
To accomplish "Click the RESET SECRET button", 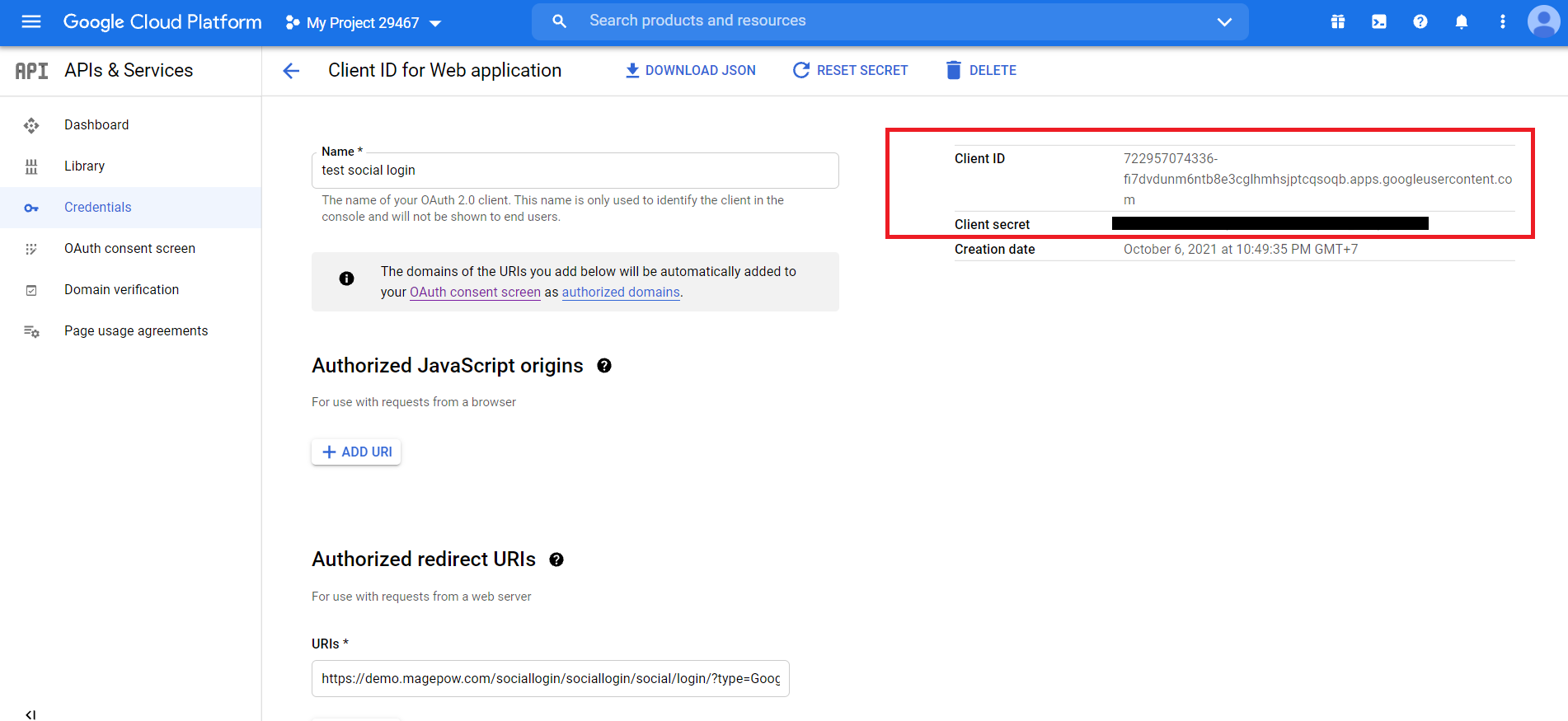I will [850, 71].
